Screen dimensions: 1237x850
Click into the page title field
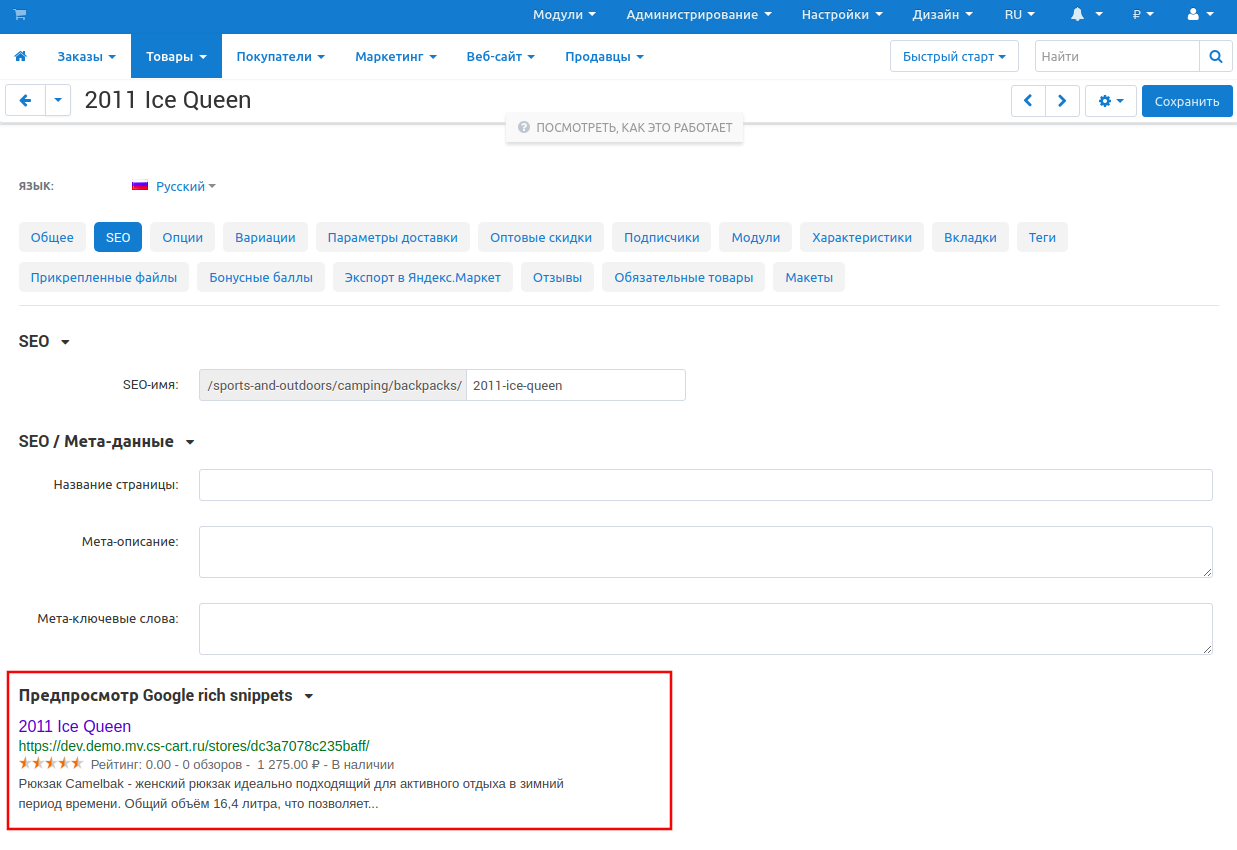[x=705, y=485]
